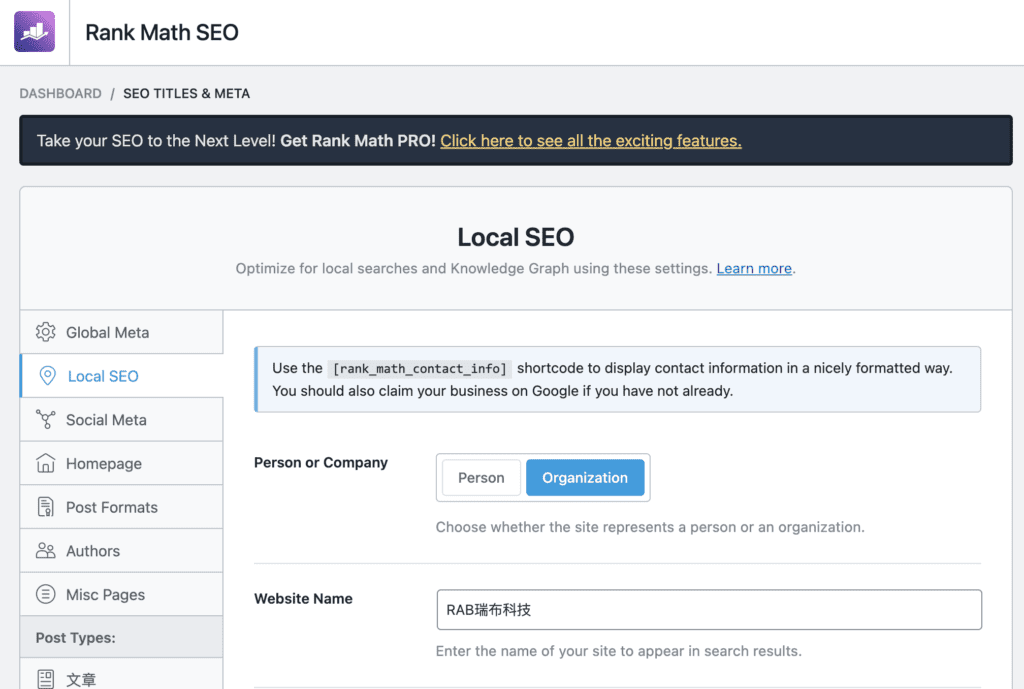This screenshot has width=1024, height=689.
Task: Click the people icon beside Authors
Action: click(46, 550)
